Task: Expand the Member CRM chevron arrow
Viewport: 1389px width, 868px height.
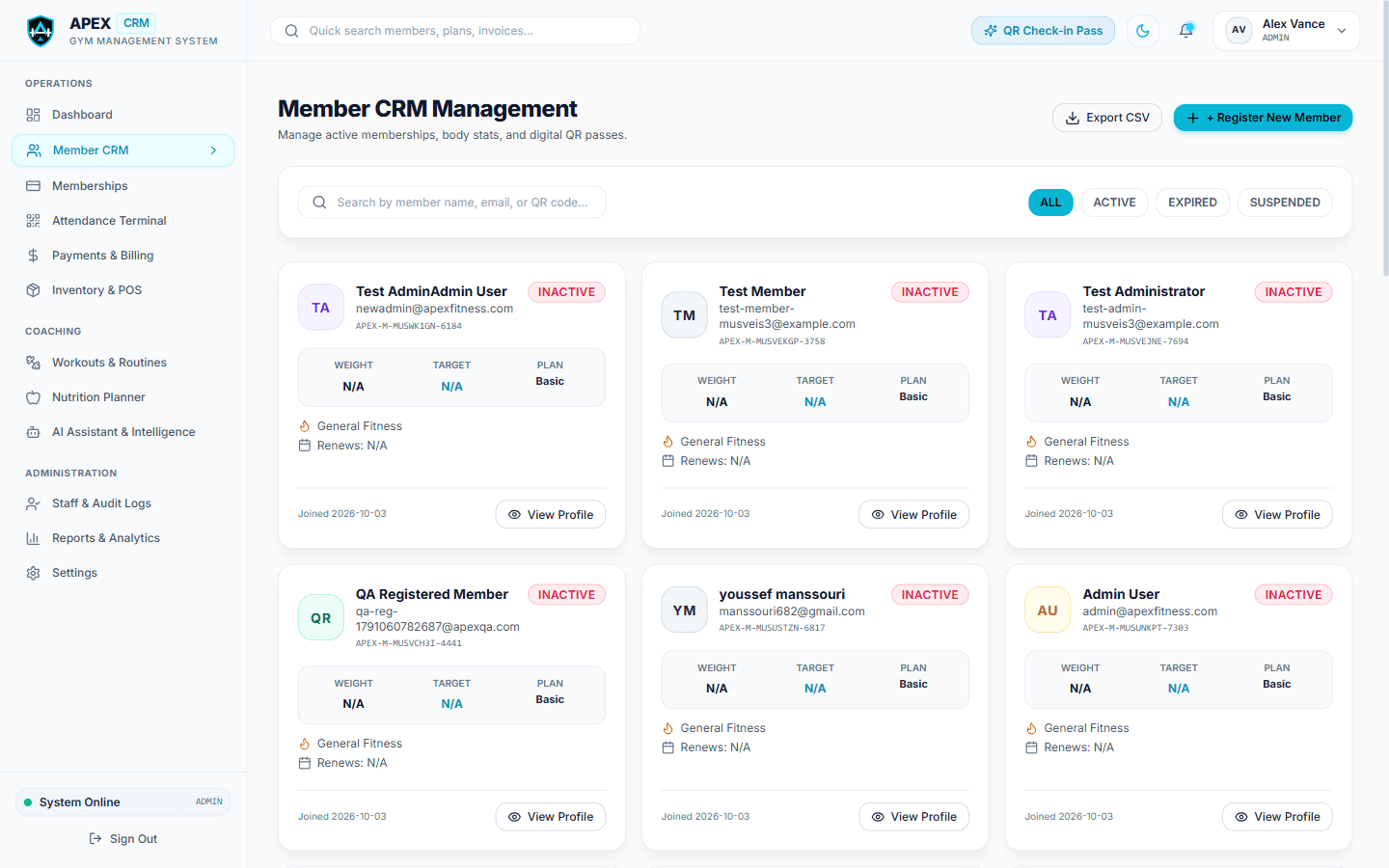Action: pyautogui.click(x=213, y=150)
